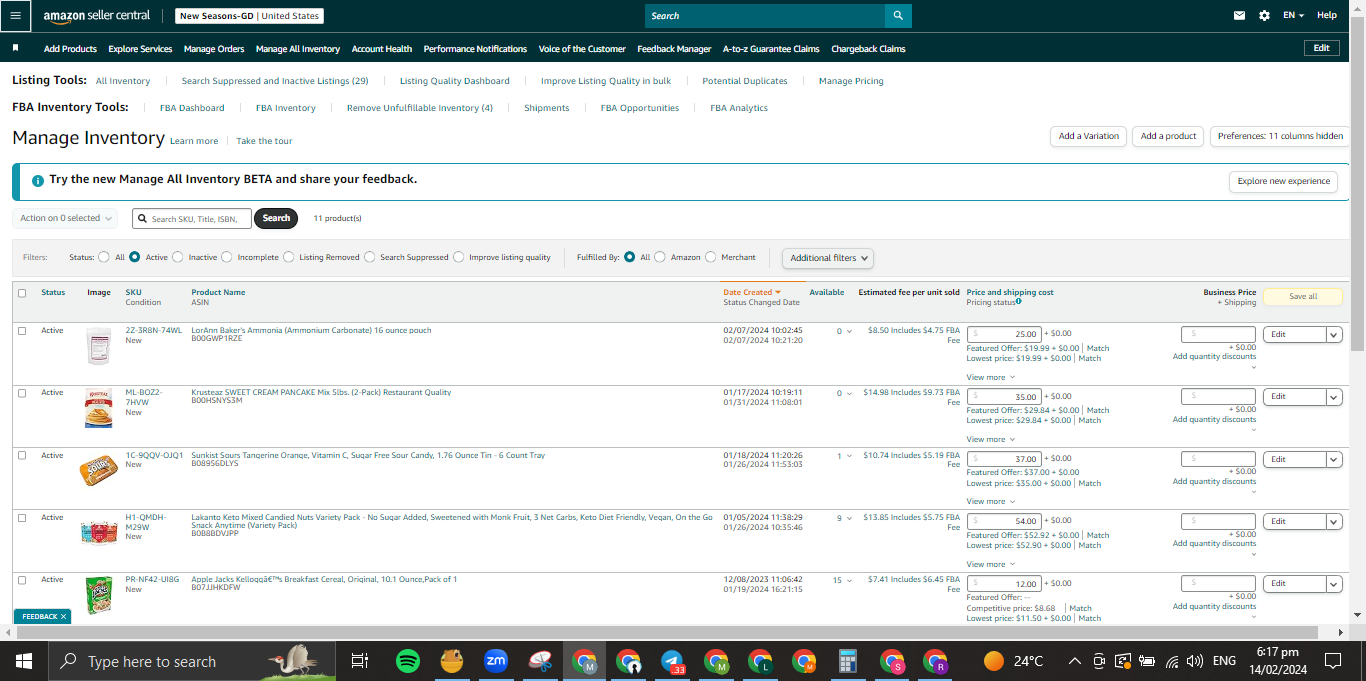
Task: Click the LorAnn Baker's Ammonia product image
Action: 99,346
